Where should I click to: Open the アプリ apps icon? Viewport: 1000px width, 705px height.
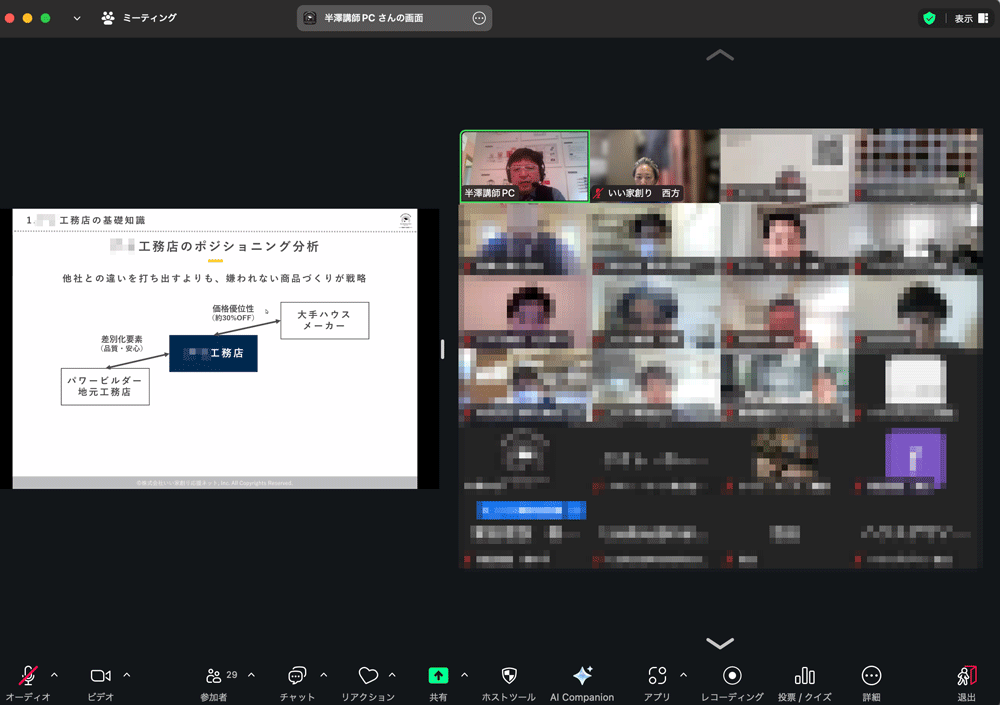pyautogui.click(x=657, y=676)
